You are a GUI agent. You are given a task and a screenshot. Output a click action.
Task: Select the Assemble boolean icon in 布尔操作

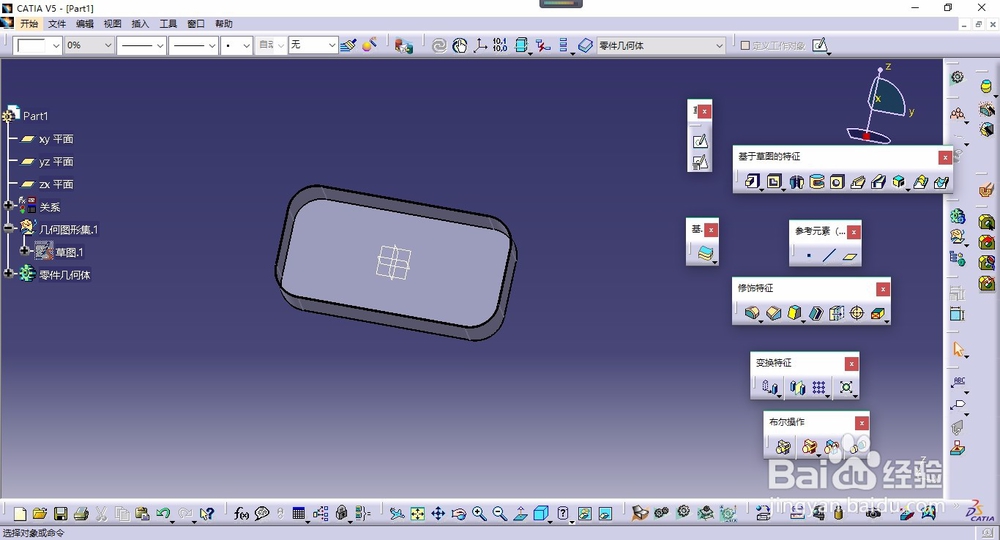783,447
